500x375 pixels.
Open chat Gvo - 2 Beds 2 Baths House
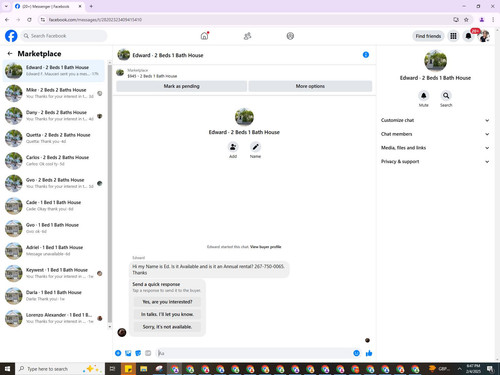tap(53, 183)
